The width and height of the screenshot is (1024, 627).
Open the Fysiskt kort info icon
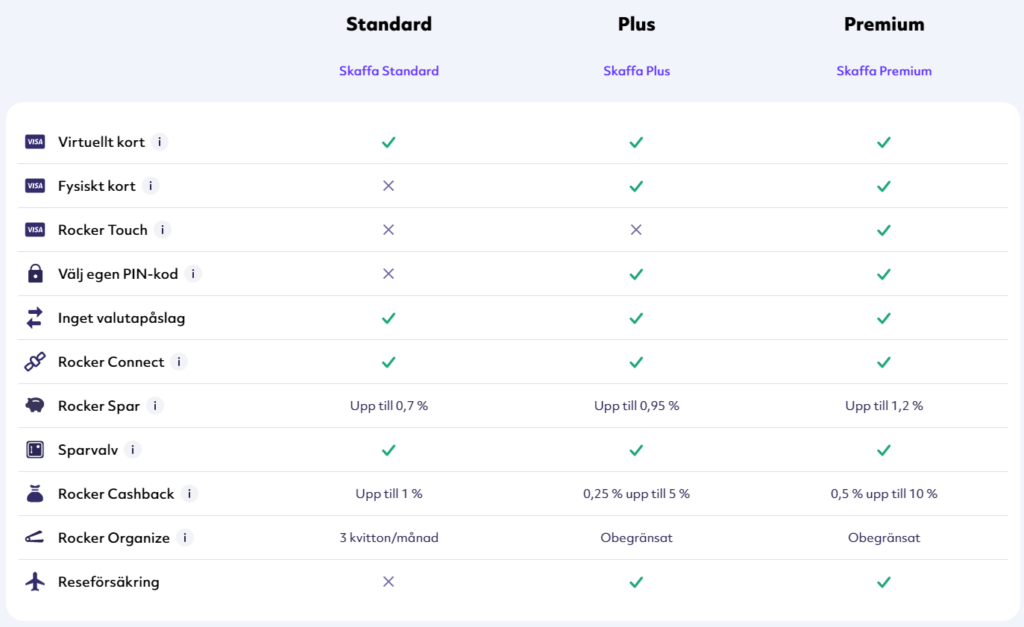(150, 185)
